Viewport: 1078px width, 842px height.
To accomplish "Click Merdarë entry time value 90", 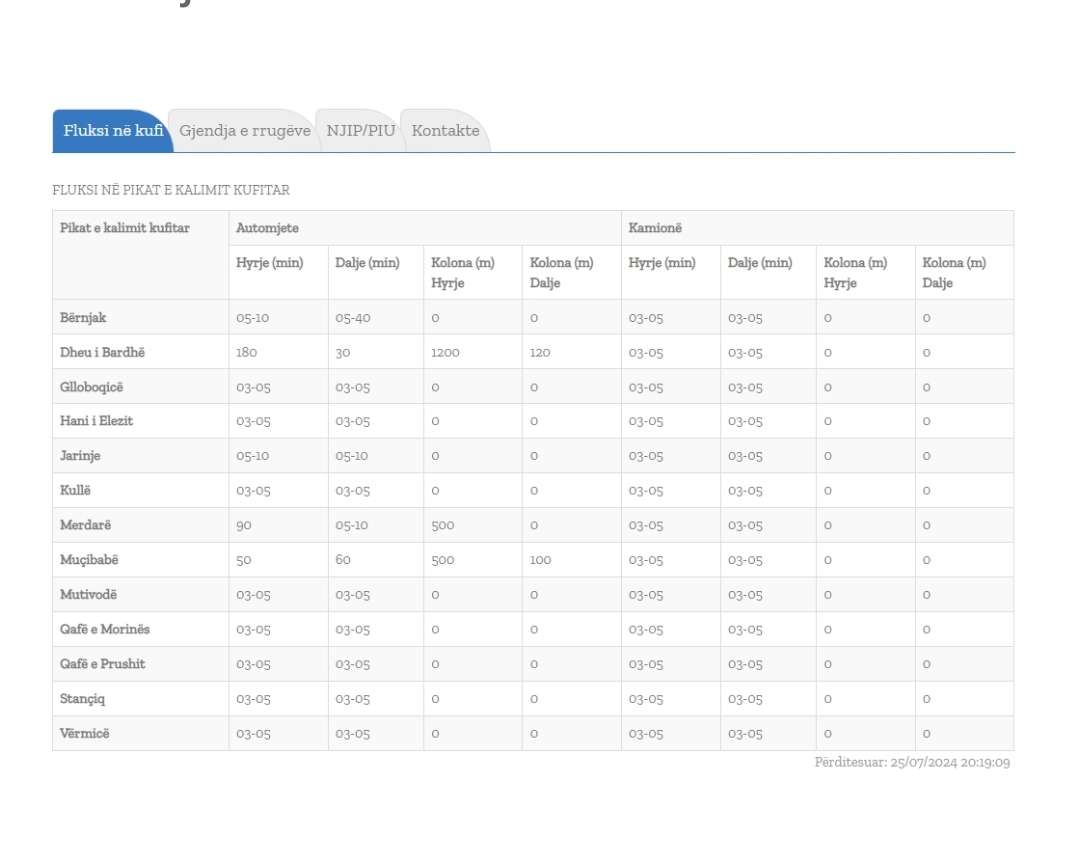I will tap(243, 525).
